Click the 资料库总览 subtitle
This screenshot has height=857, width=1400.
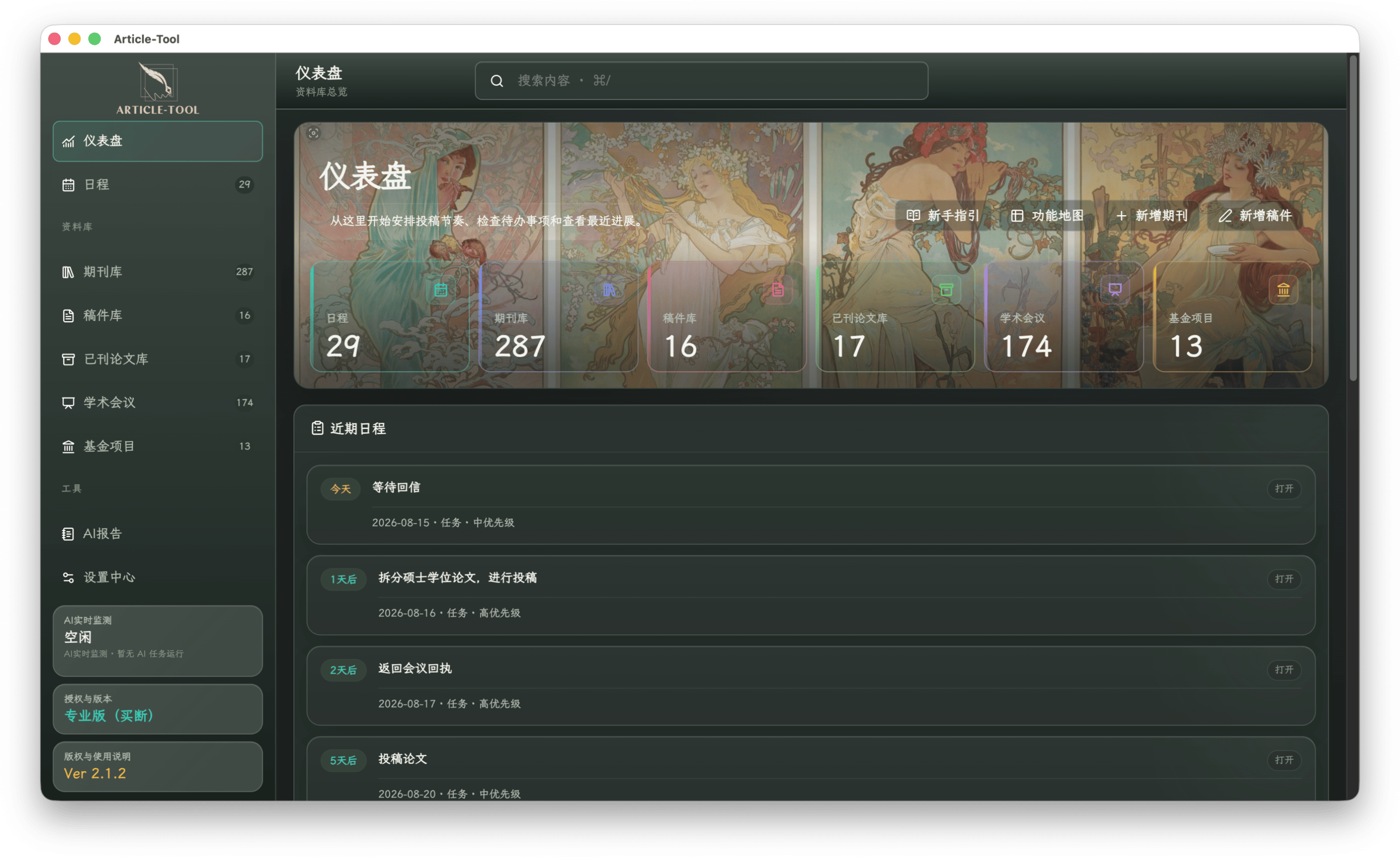click(321, 92)
